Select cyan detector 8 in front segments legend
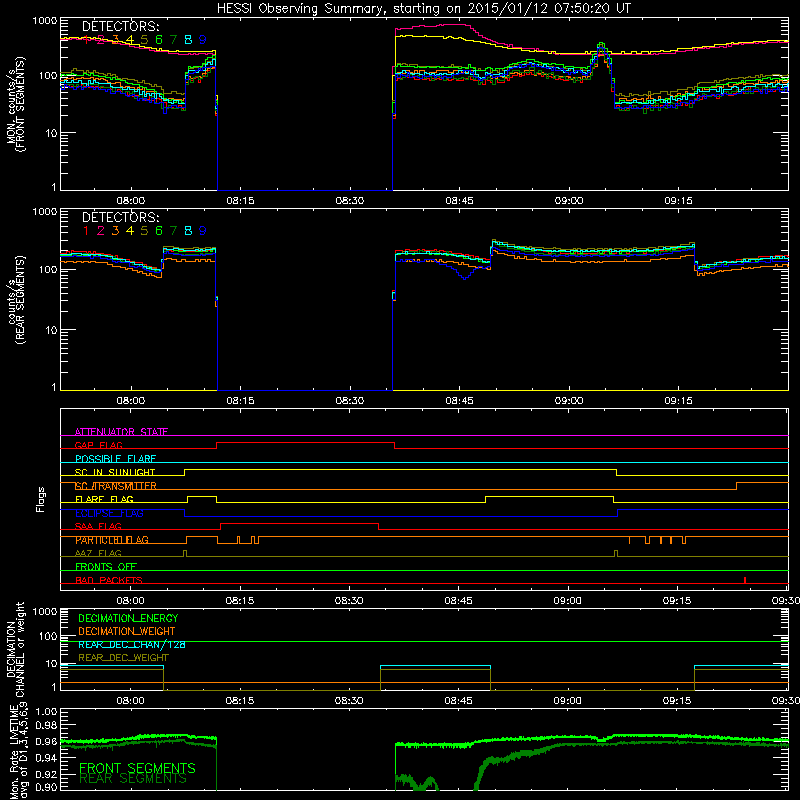 coord(188,40)
